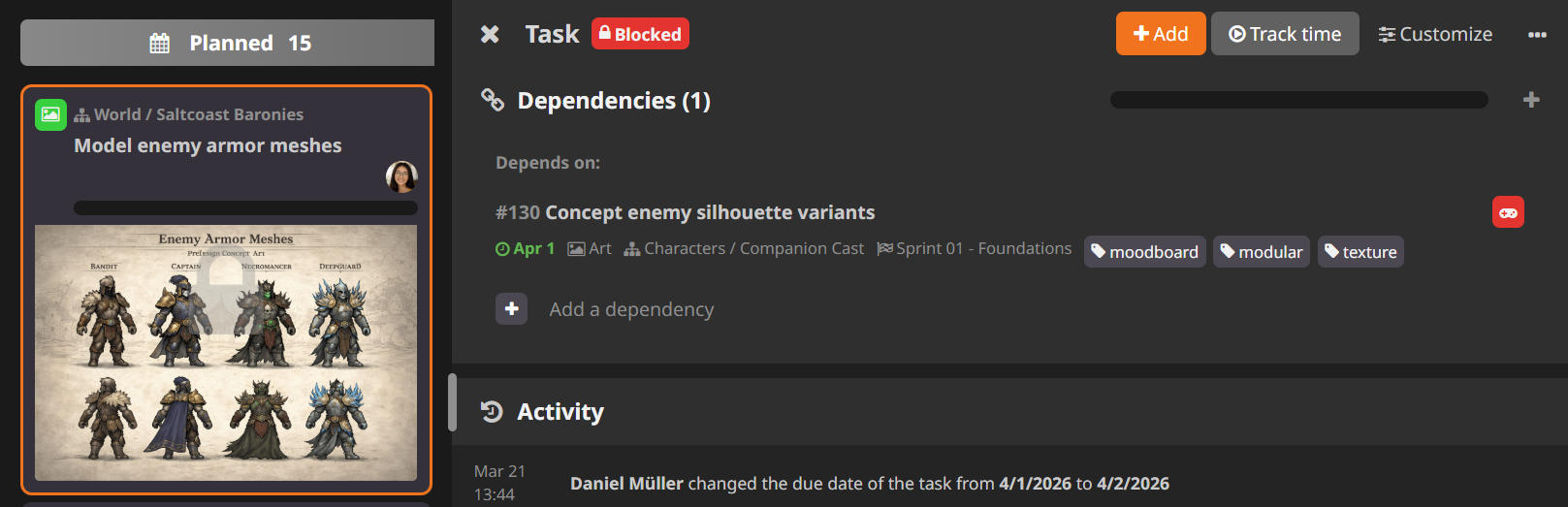Click the plus icon in Dependencies header
Screen dimensions: 1568x507
pos(1531,100)
